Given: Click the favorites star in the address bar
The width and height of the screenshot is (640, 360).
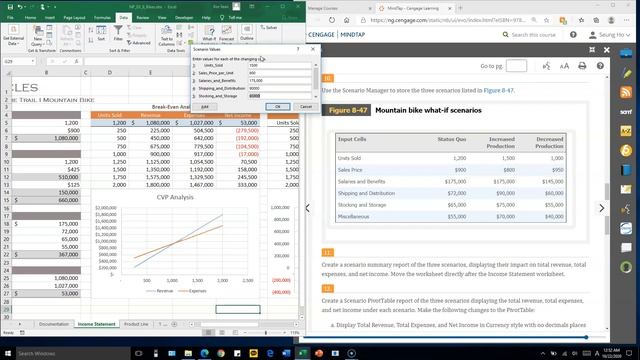Looking at the screenshot, I should click(x=546, y=20).
